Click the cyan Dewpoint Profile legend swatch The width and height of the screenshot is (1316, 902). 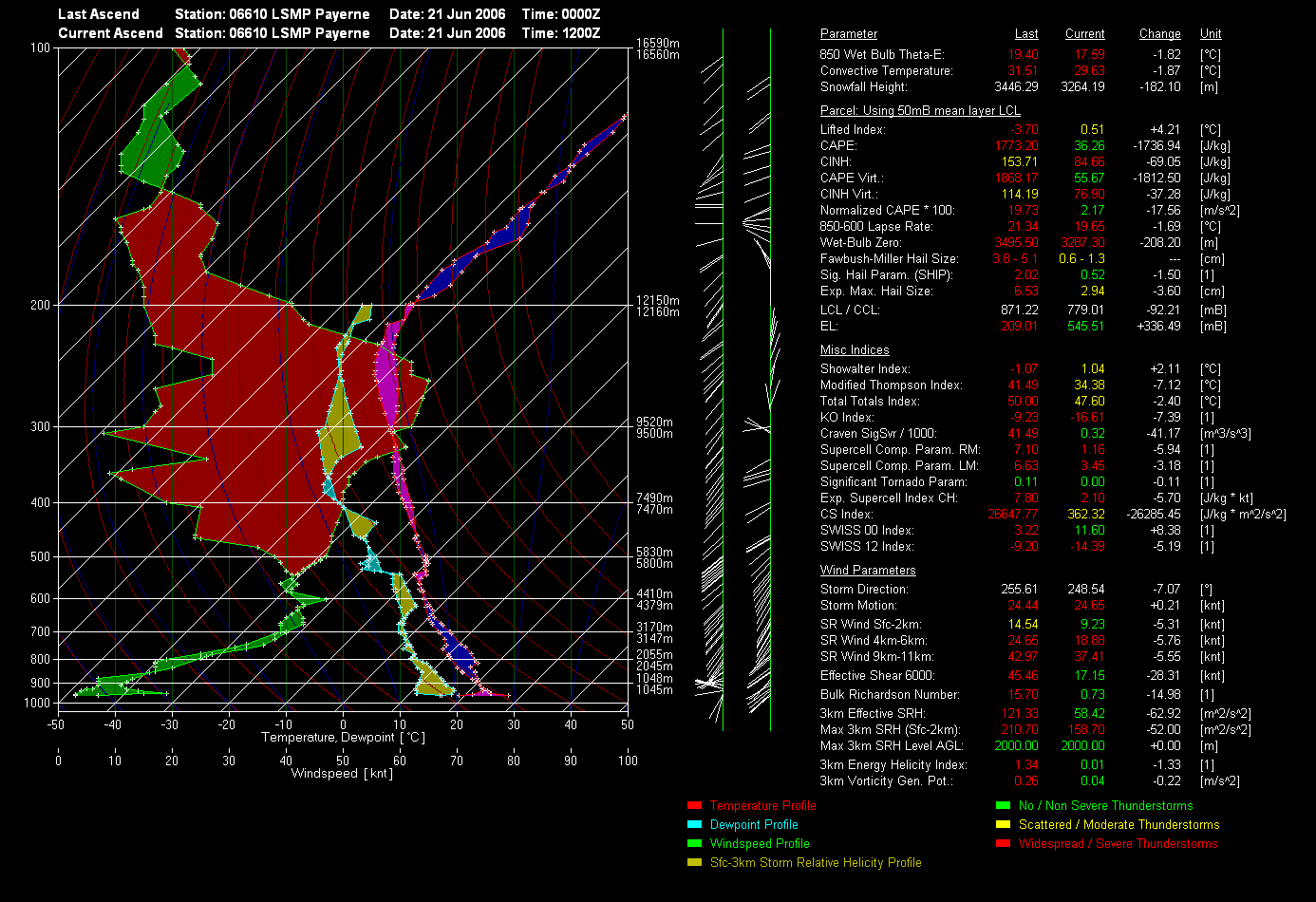tap(693, 825)
